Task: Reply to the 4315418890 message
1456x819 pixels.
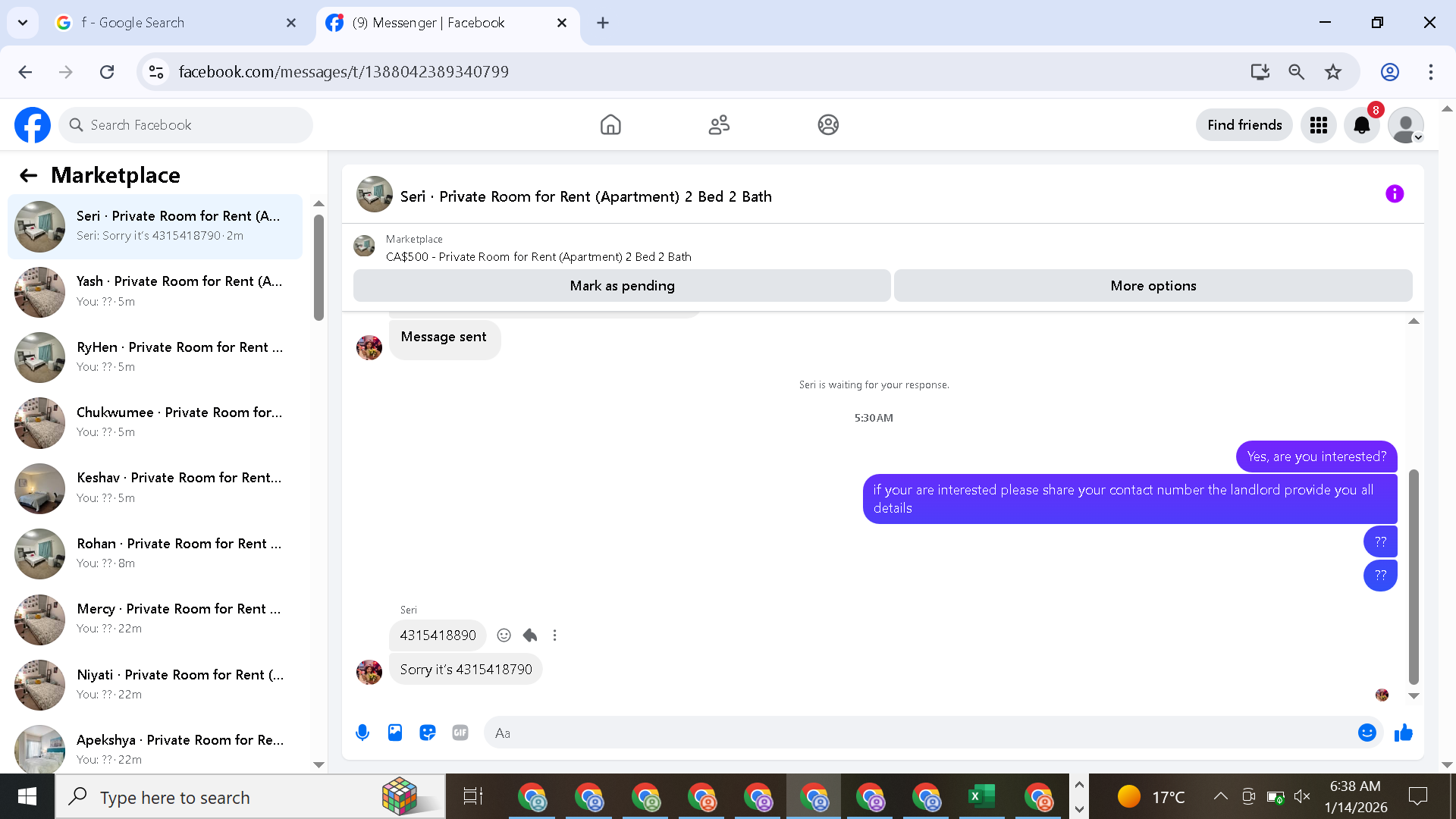Action: coord(530,635)
